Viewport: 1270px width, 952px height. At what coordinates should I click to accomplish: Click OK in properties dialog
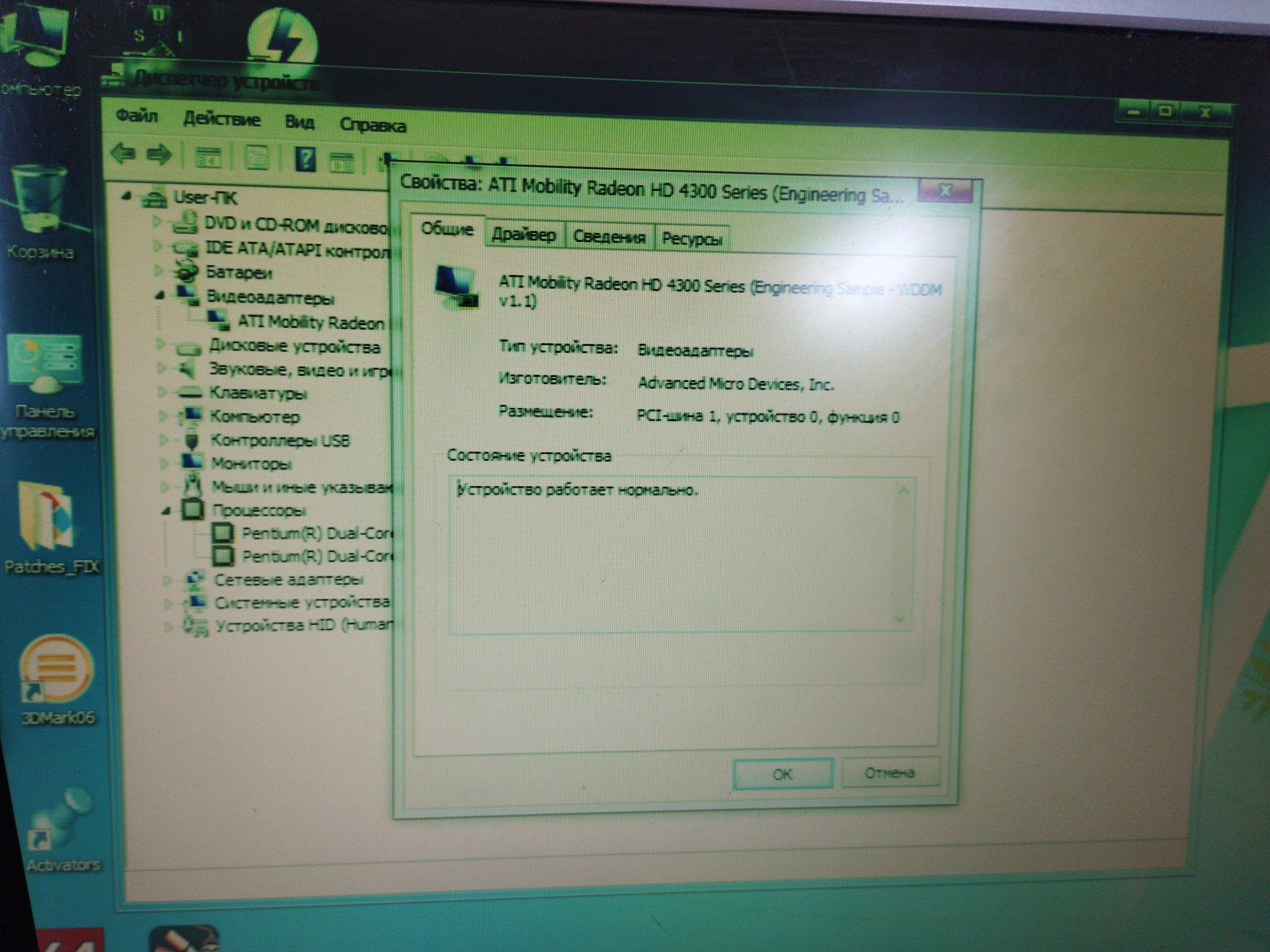(783, 773)
